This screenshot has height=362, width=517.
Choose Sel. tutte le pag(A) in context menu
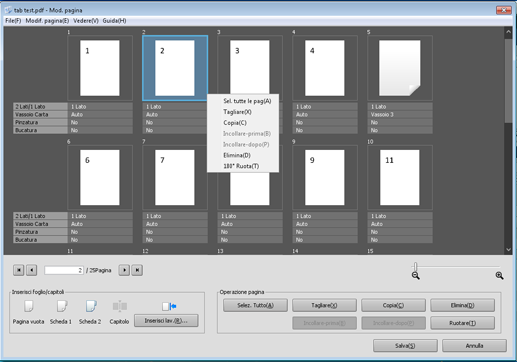click(x=247, y=101)
